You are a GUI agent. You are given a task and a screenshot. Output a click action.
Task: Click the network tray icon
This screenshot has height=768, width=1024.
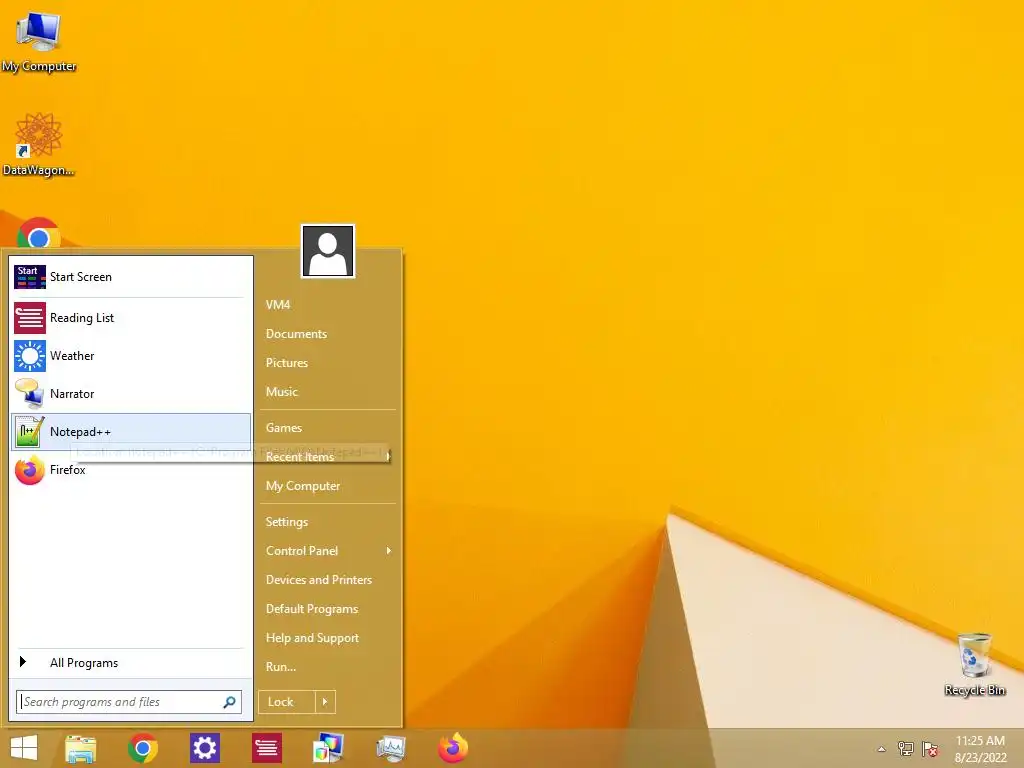coord(906,749)
